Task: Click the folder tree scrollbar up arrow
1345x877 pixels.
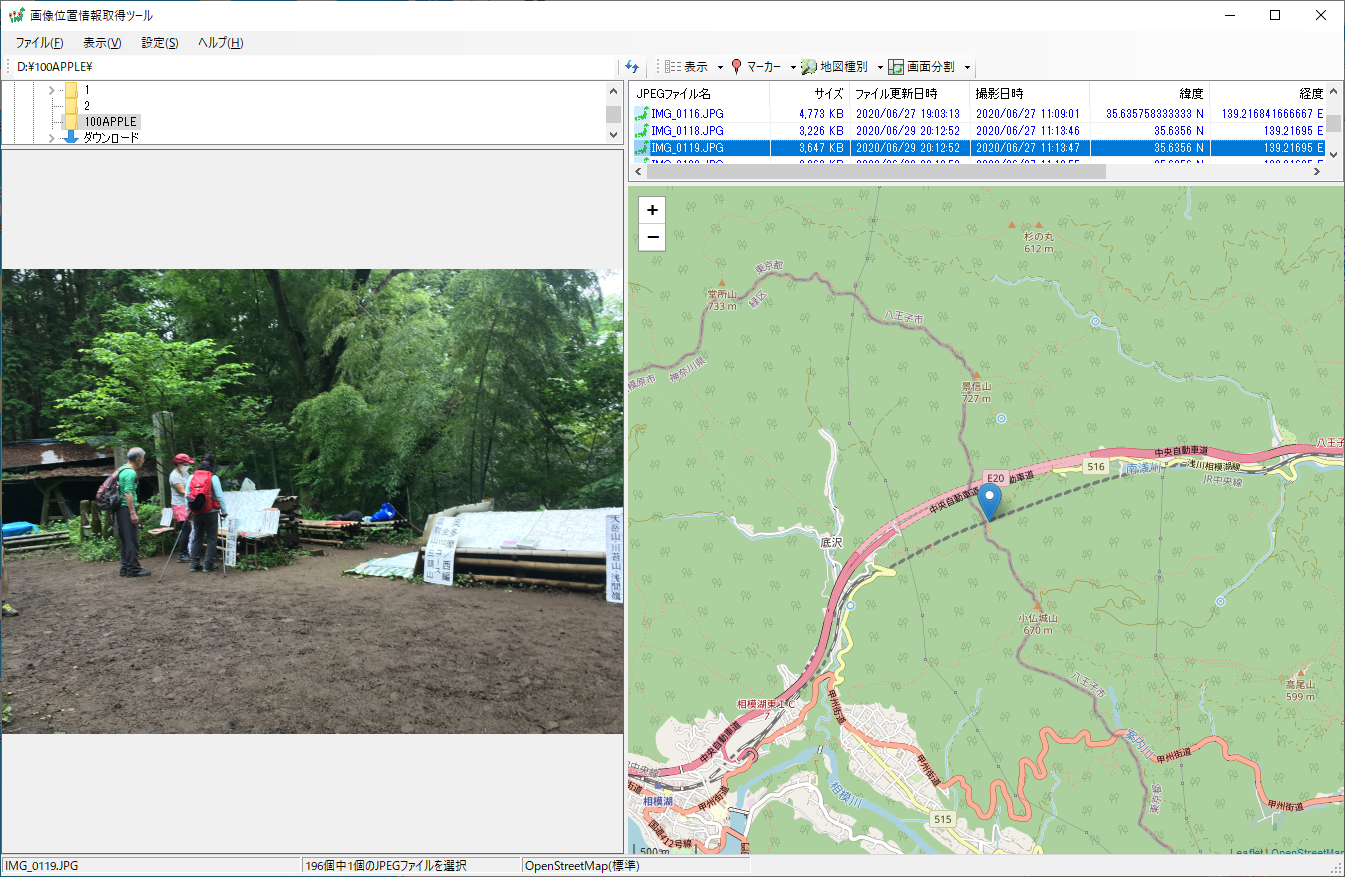Action: 613,90
